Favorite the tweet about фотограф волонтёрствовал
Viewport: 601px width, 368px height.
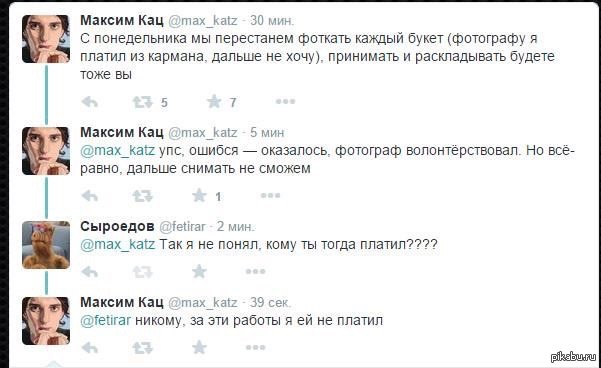click(x=199, y=196)
